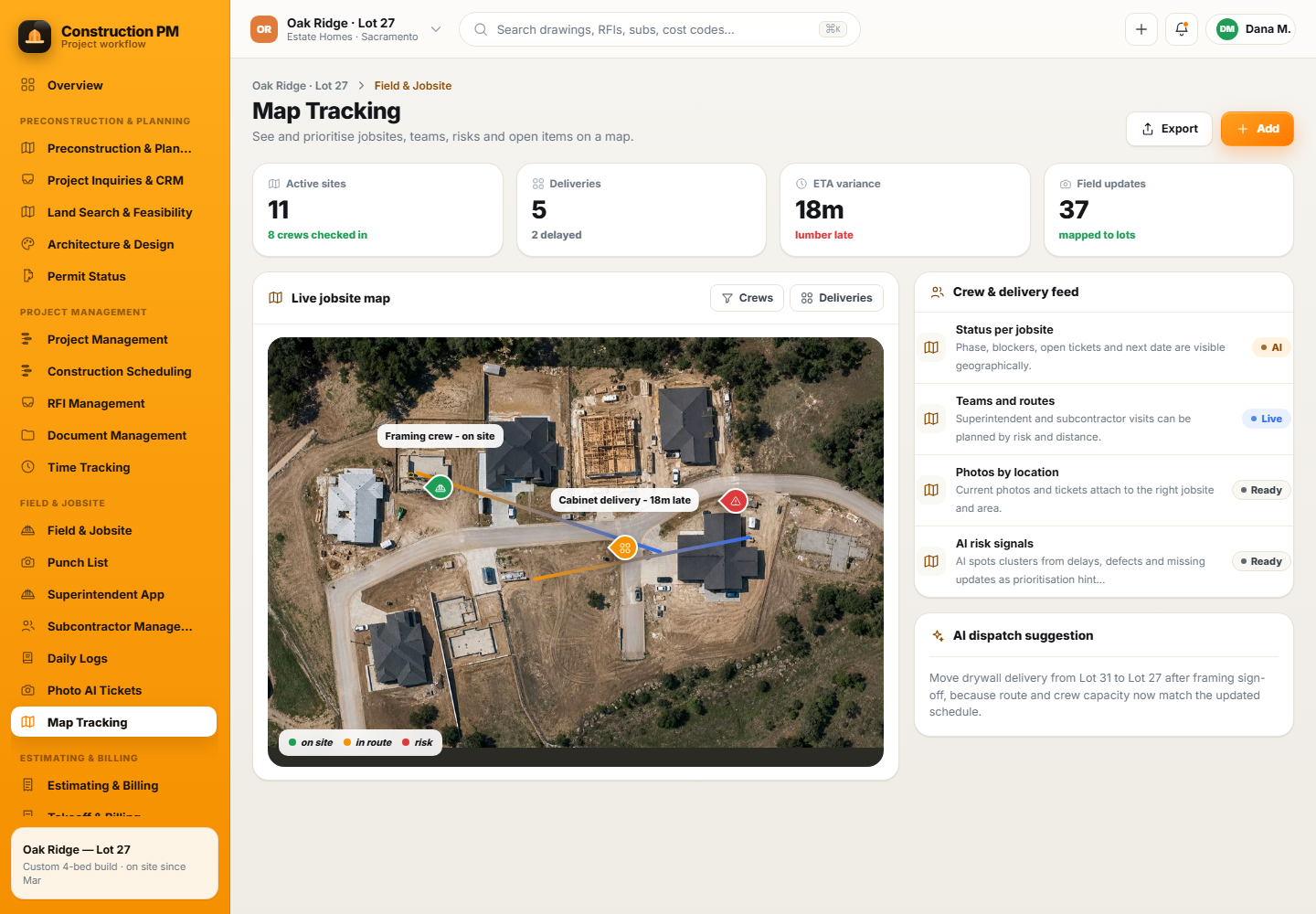Open the Field updates stat card
The image size is (1316, 914).
tap(1169, 210)
